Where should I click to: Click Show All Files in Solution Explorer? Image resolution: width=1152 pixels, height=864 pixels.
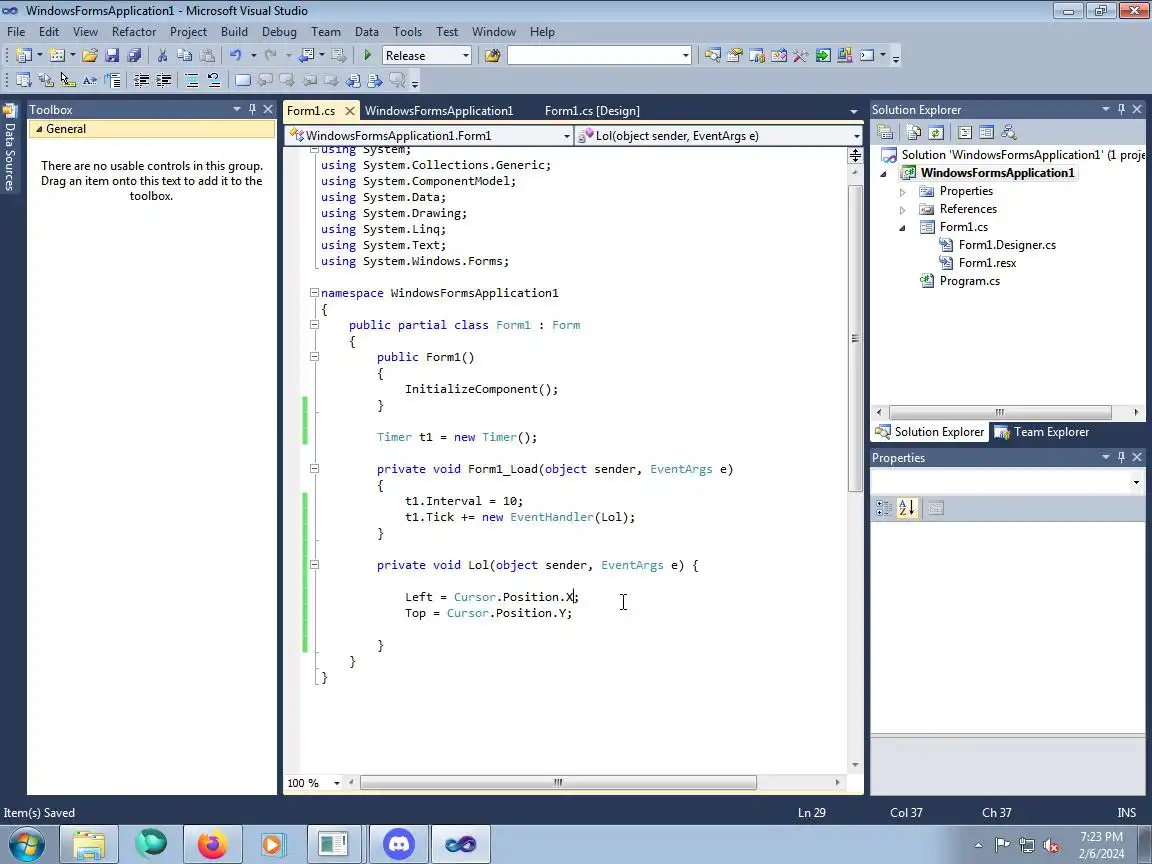coord(914,133)
